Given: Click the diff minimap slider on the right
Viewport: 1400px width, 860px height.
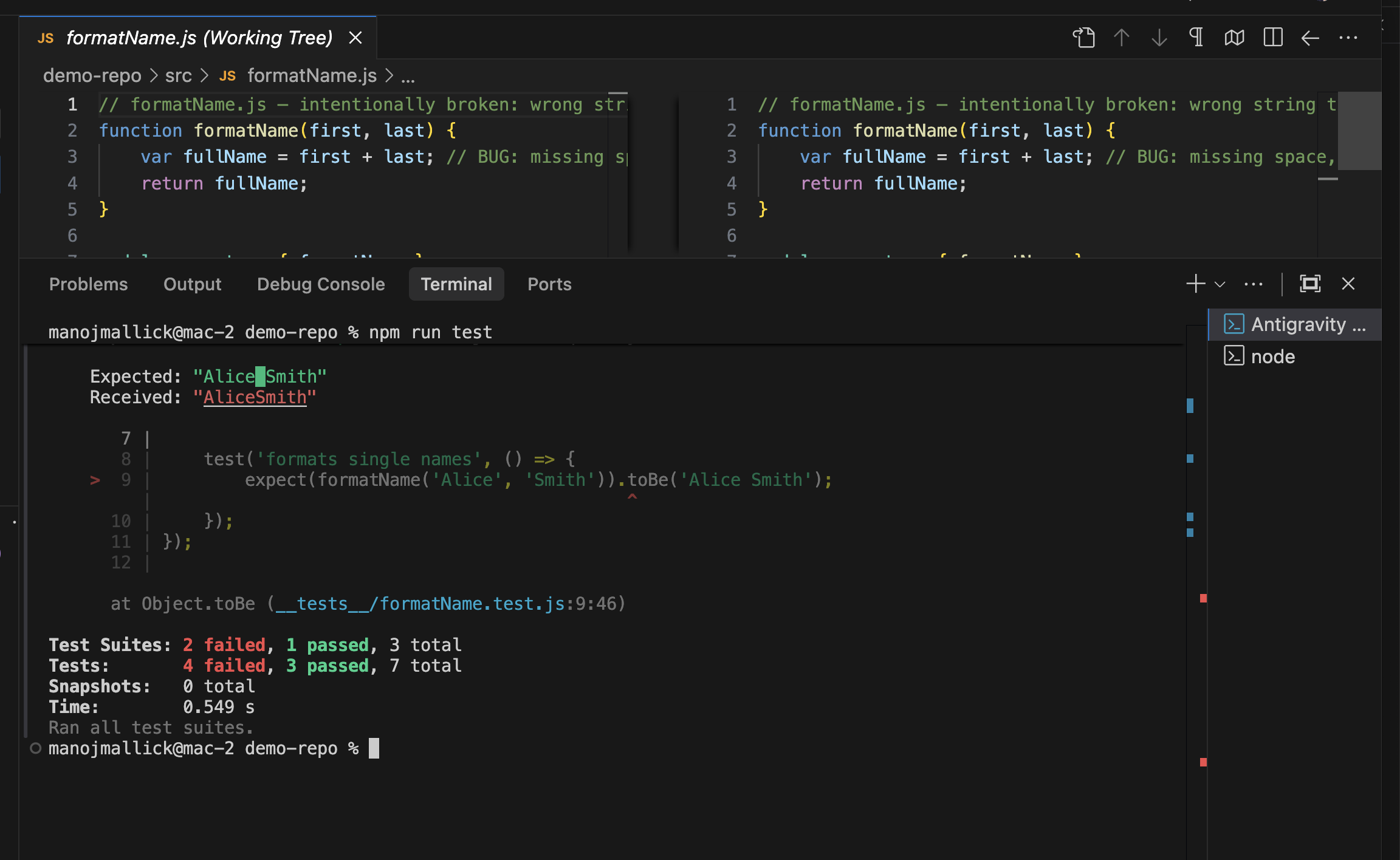Looking at the screenshot, I should tap(1359, 131).
